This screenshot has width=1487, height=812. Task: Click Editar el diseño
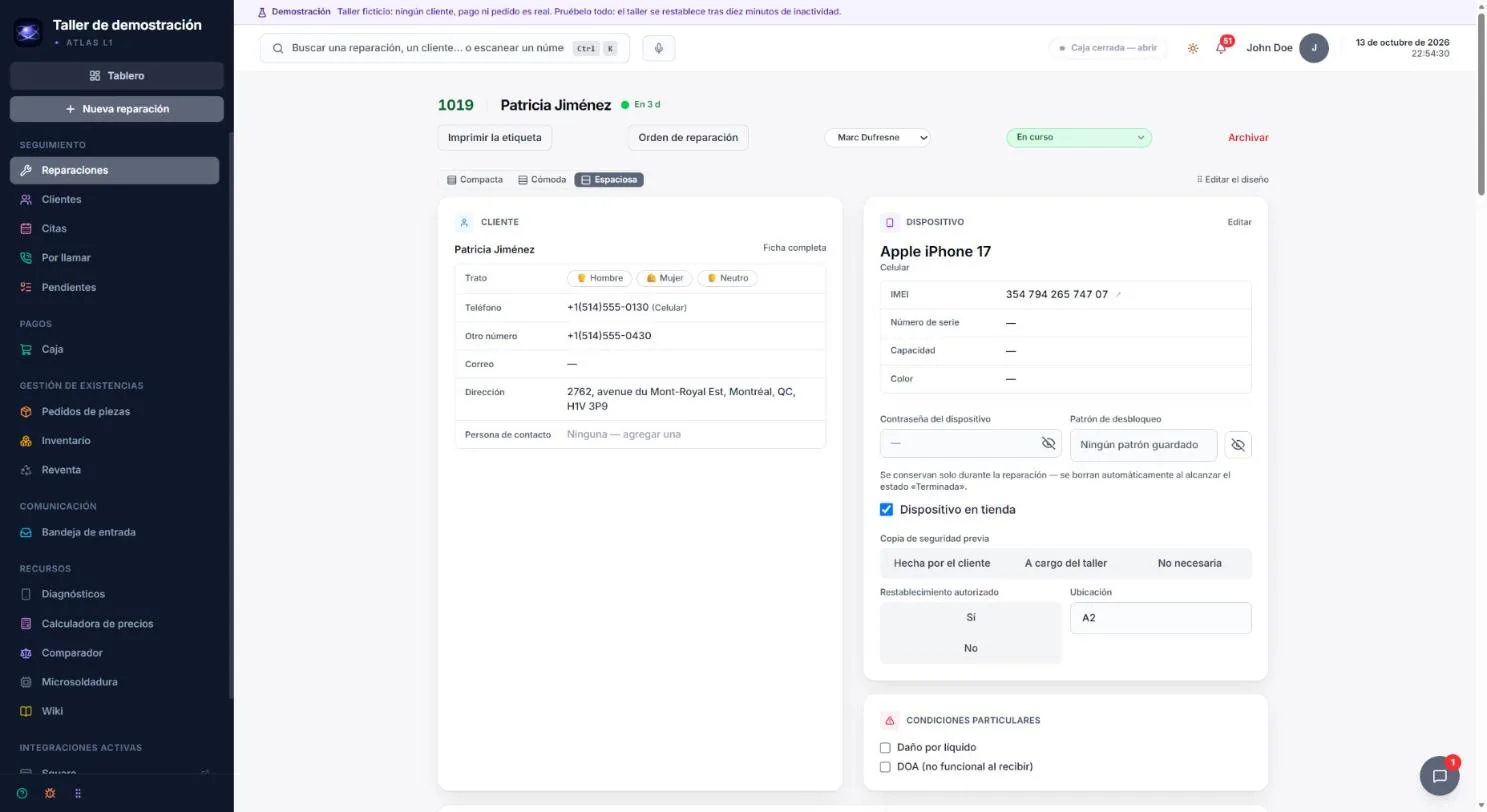pos(1233,180)
